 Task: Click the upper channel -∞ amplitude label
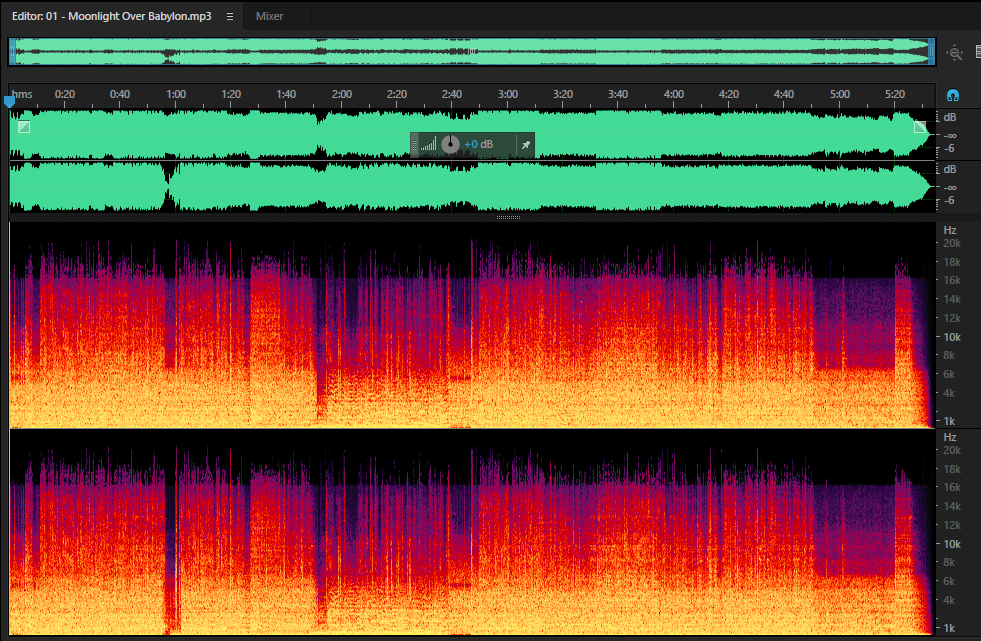950,135
